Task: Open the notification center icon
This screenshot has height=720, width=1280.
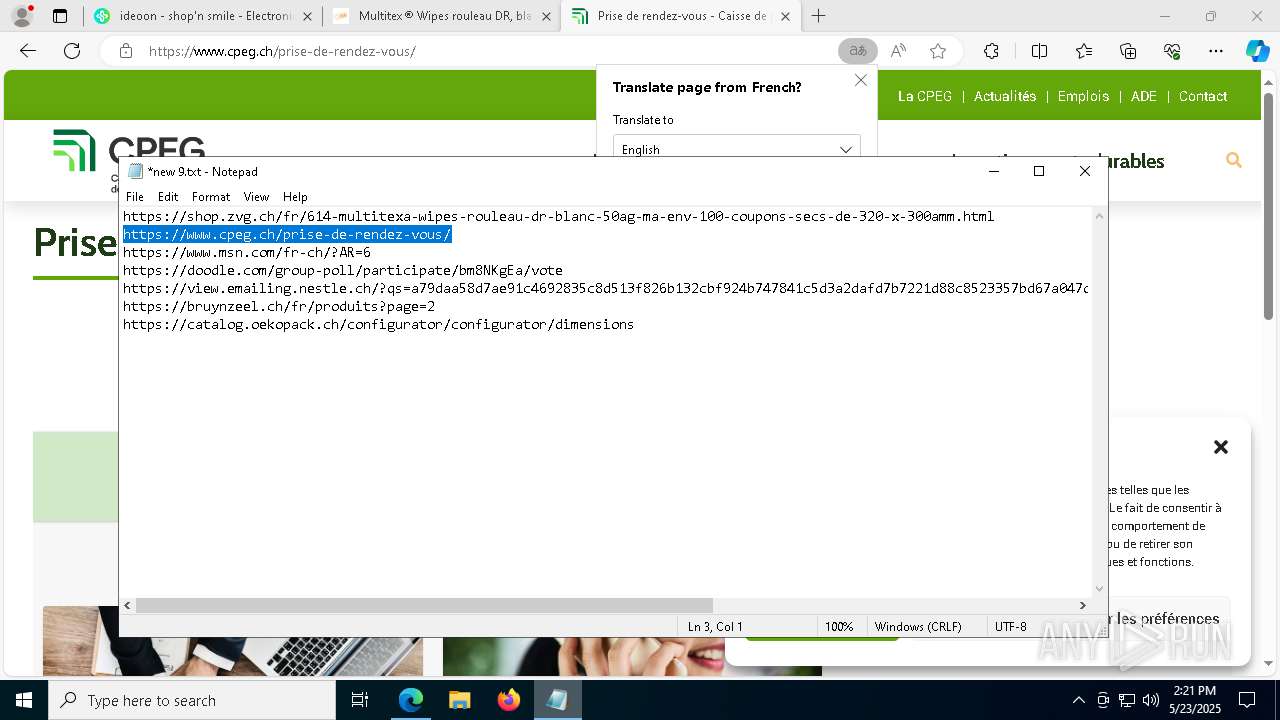Action: (x=1247, y=700)
